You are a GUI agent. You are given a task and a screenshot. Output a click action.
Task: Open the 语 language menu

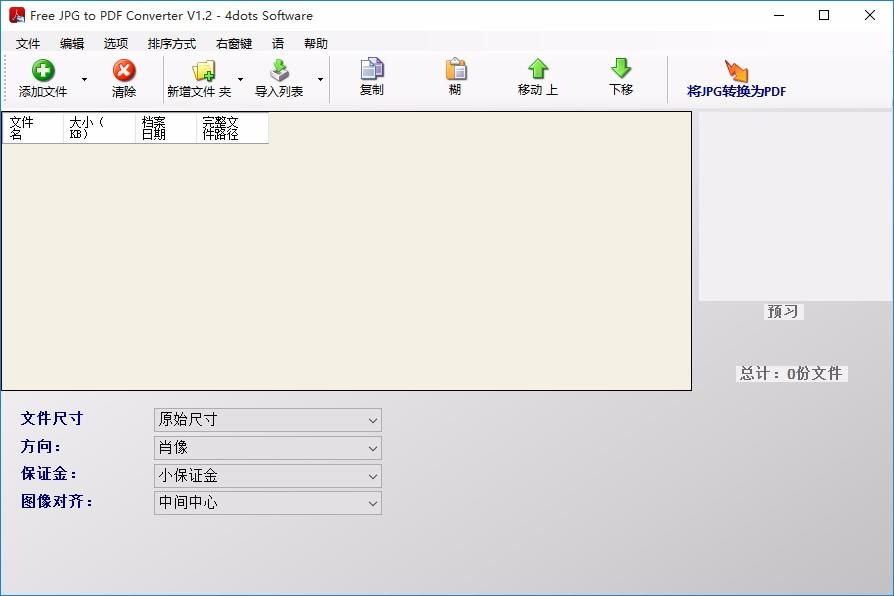(x=278, y=43)
